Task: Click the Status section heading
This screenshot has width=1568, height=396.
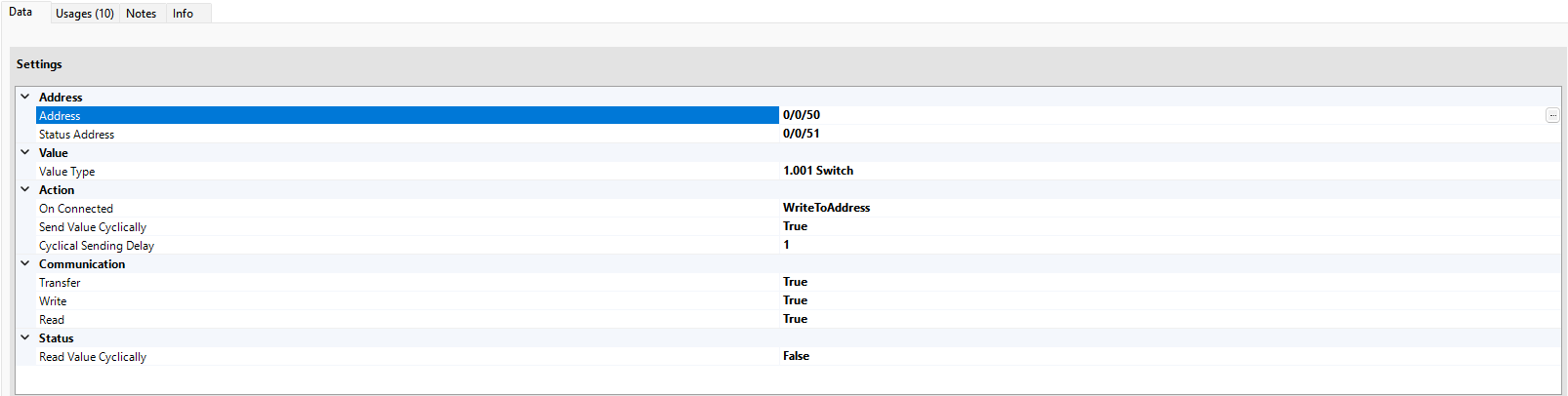Action: [57, 338]
